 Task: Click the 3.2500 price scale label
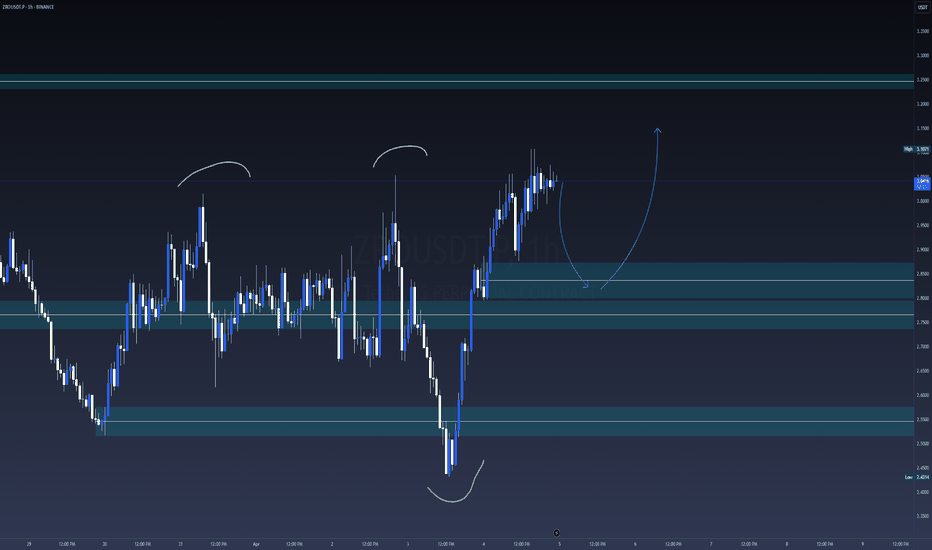(922, 80)
